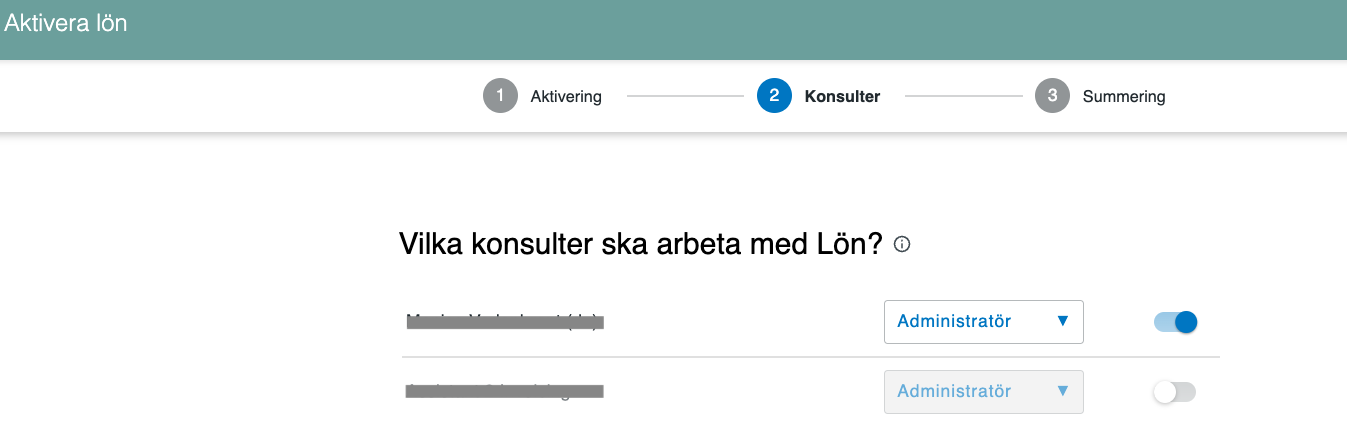Screen dimensions: 1347x424
Task: Click the connector line between Aktivering and Konsulter
Action: coord(685,97)
